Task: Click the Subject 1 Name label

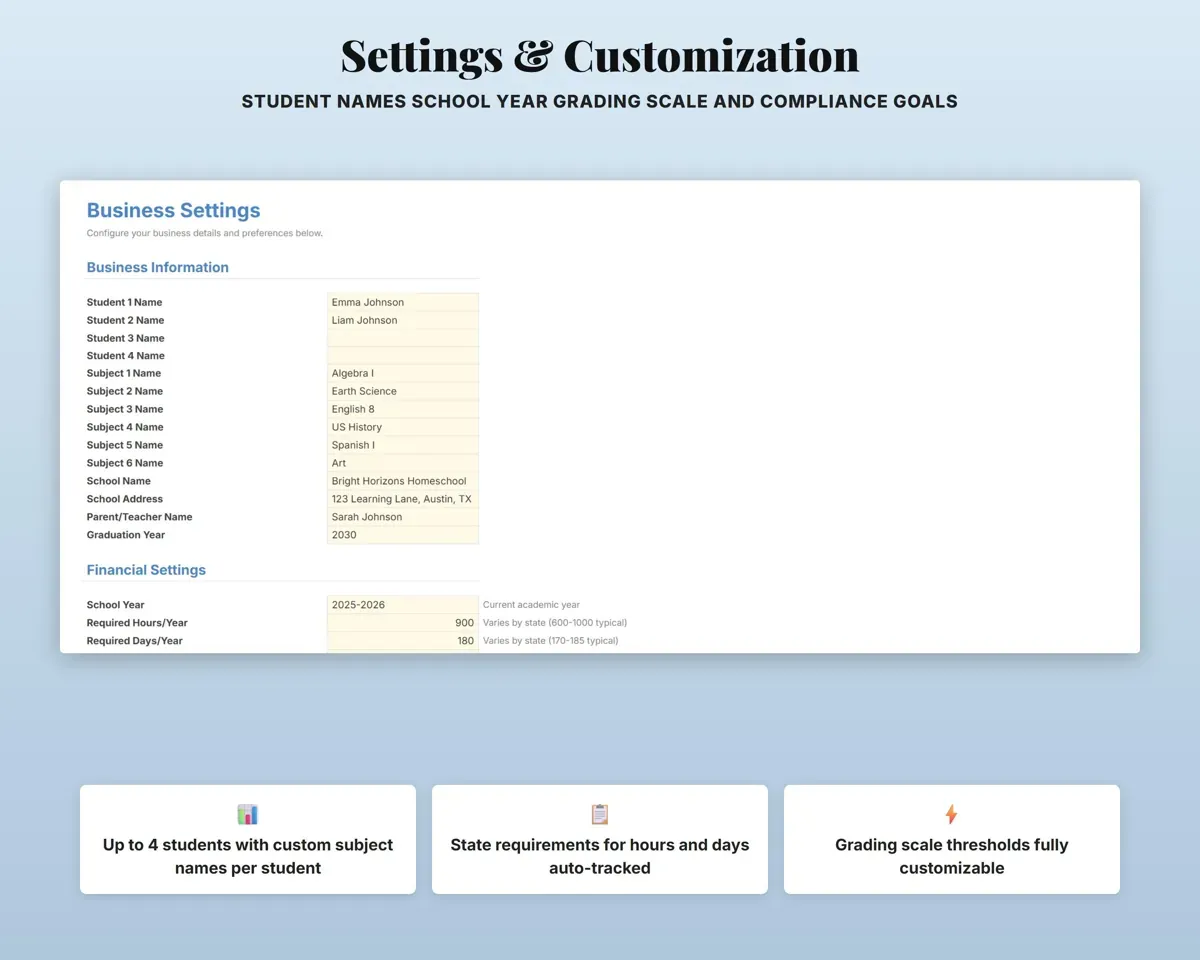Action: point(124,374)
